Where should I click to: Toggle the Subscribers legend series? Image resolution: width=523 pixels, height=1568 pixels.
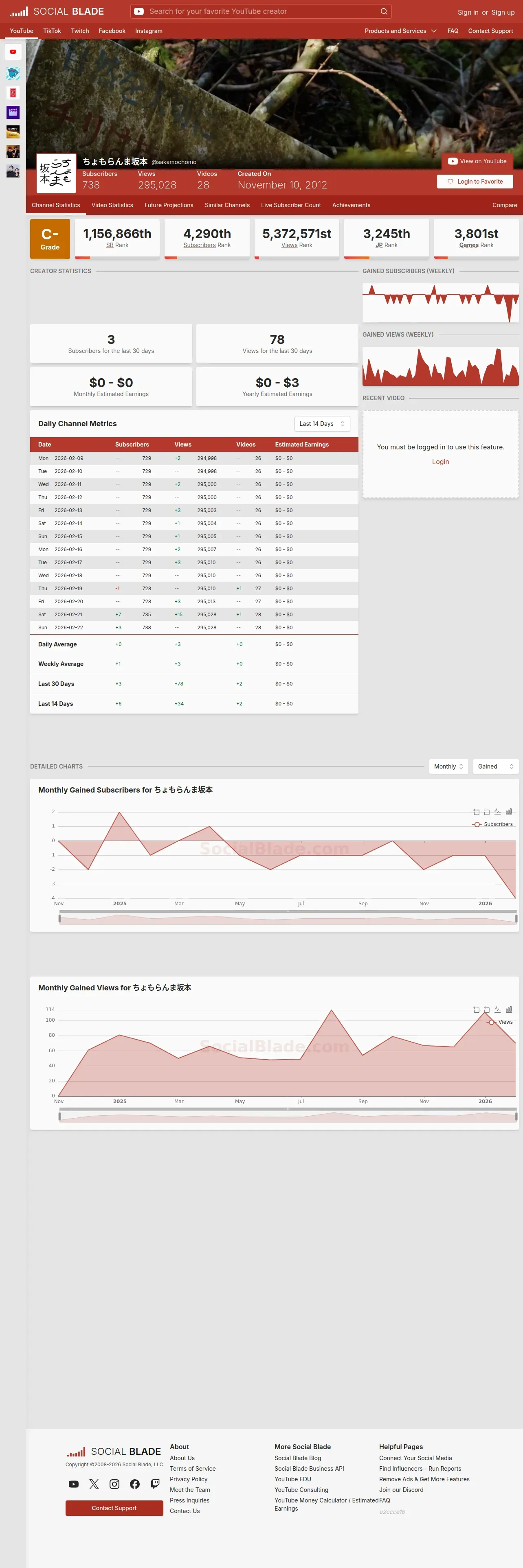tap(492, 824)
